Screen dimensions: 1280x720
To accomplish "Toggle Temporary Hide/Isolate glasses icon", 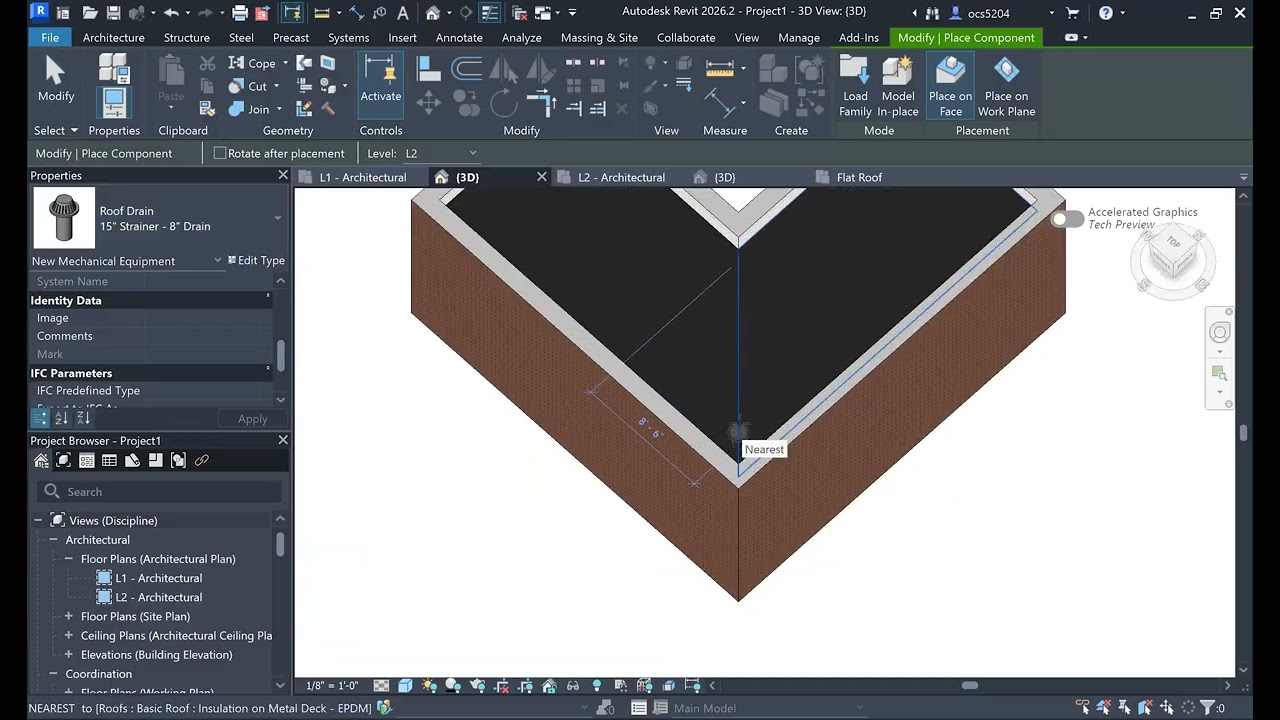I will [x=573, y=685].
